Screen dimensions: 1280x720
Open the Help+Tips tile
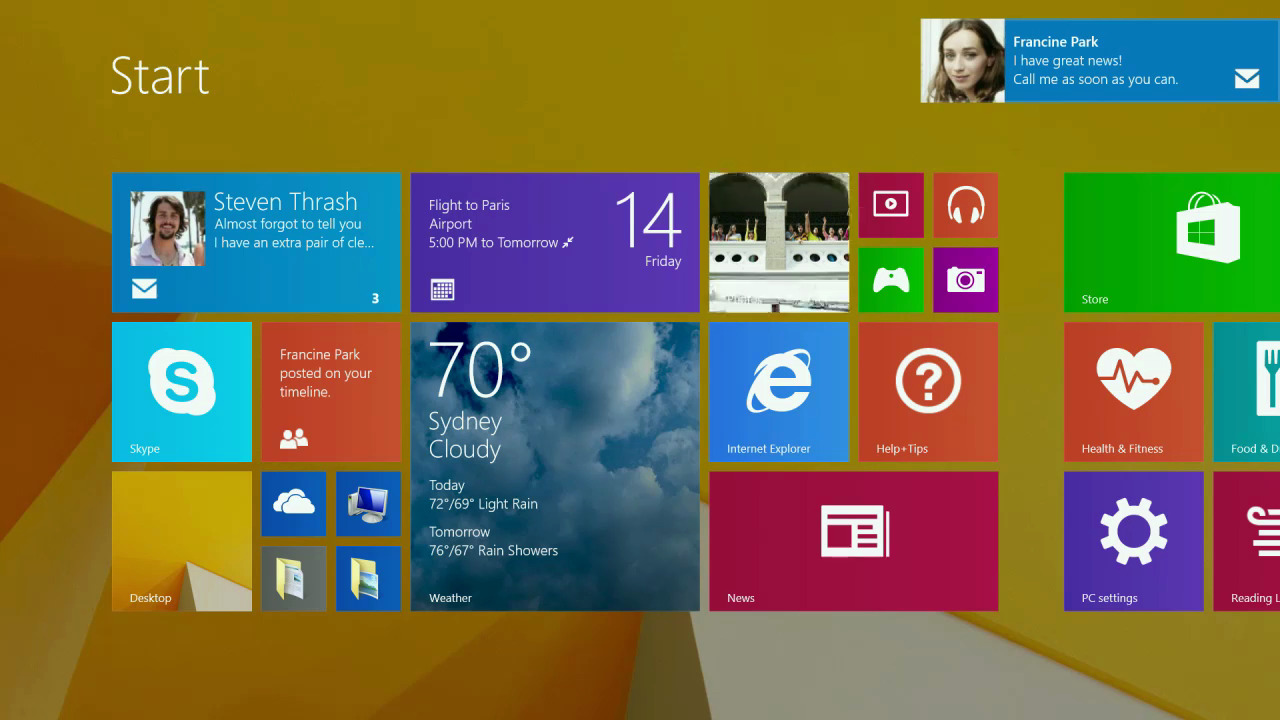928,392
